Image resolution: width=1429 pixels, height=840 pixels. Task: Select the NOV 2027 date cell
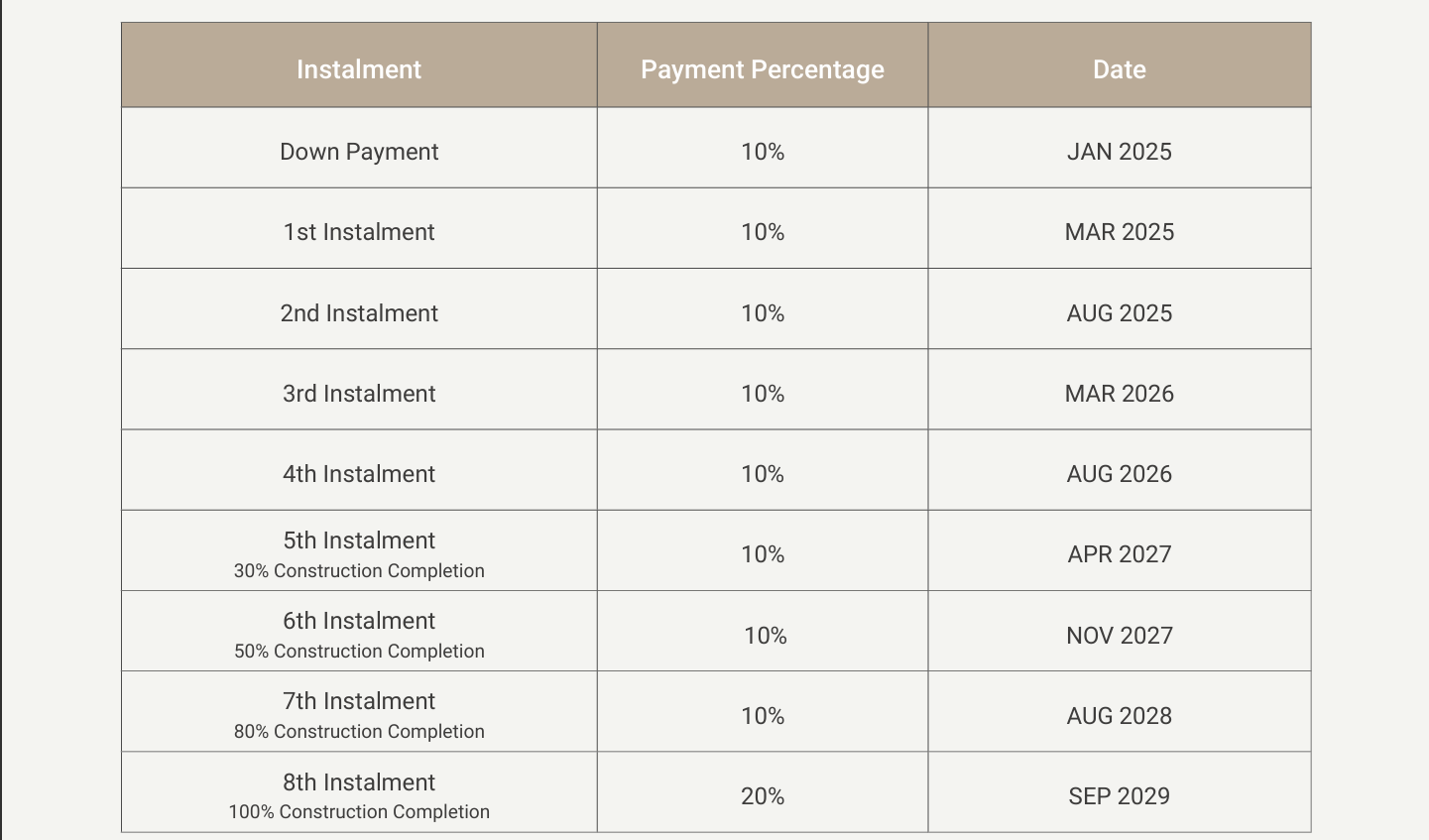tap(1119, 636)
